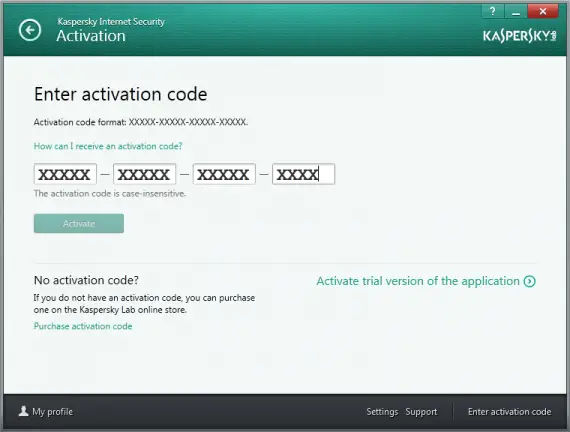
Task: Minimize the Kaspersky window
Action: click(516, 11)
